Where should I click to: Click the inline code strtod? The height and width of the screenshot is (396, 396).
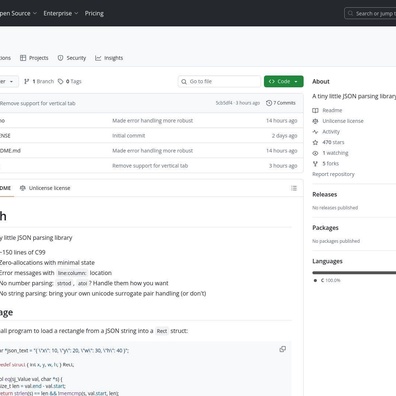pos(64,283)
